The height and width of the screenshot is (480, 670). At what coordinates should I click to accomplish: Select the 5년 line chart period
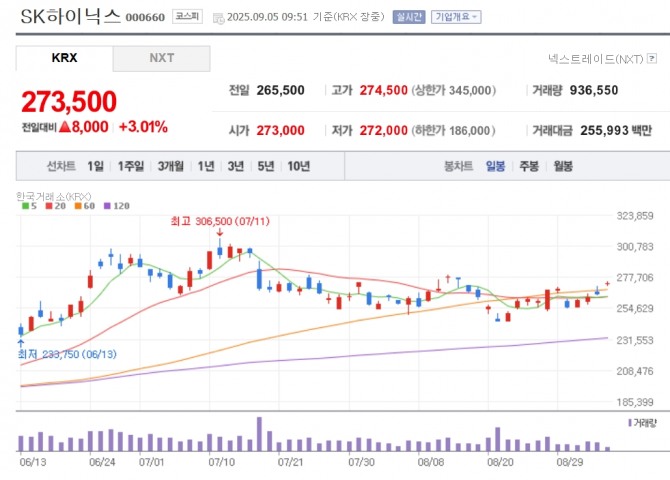(x=266, y=166)
